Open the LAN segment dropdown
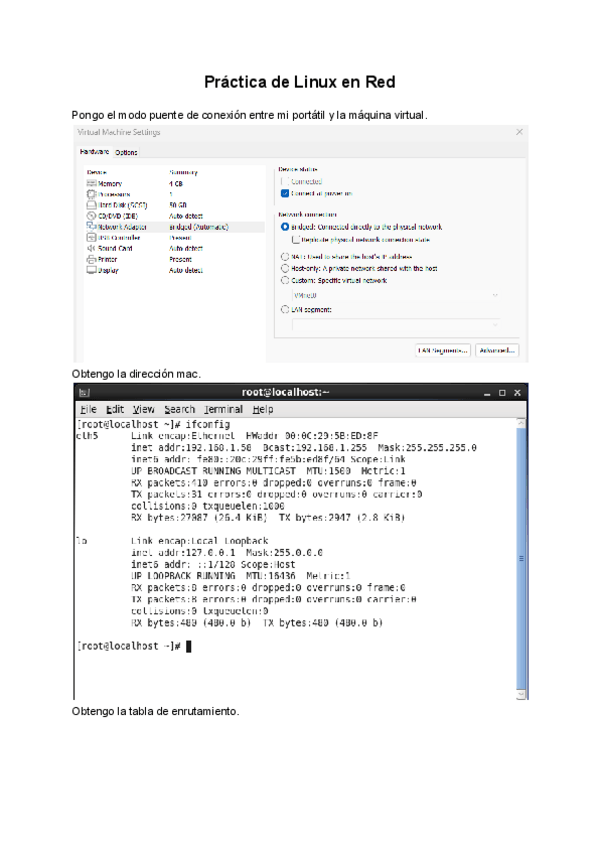Image resolution: width=600 pixels, height=848 pixels. [x=395, y=324]
